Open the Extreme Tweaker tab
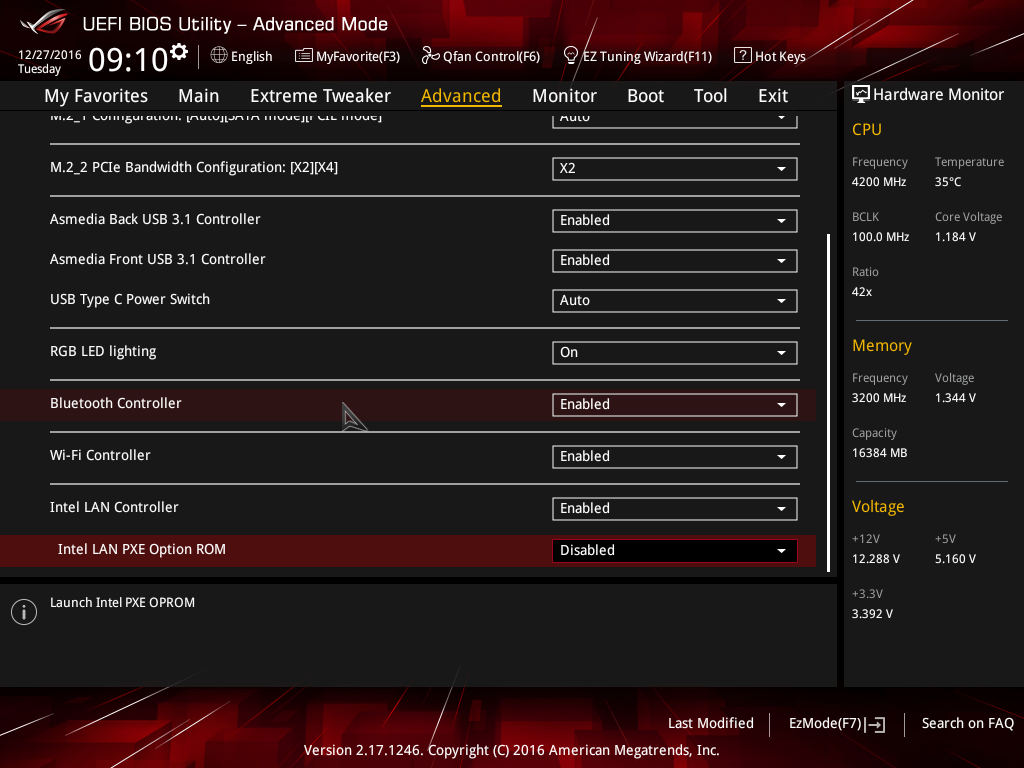The height and width of the screenshot is (768, 1024). pyautogui.click(x=320, y=96)
